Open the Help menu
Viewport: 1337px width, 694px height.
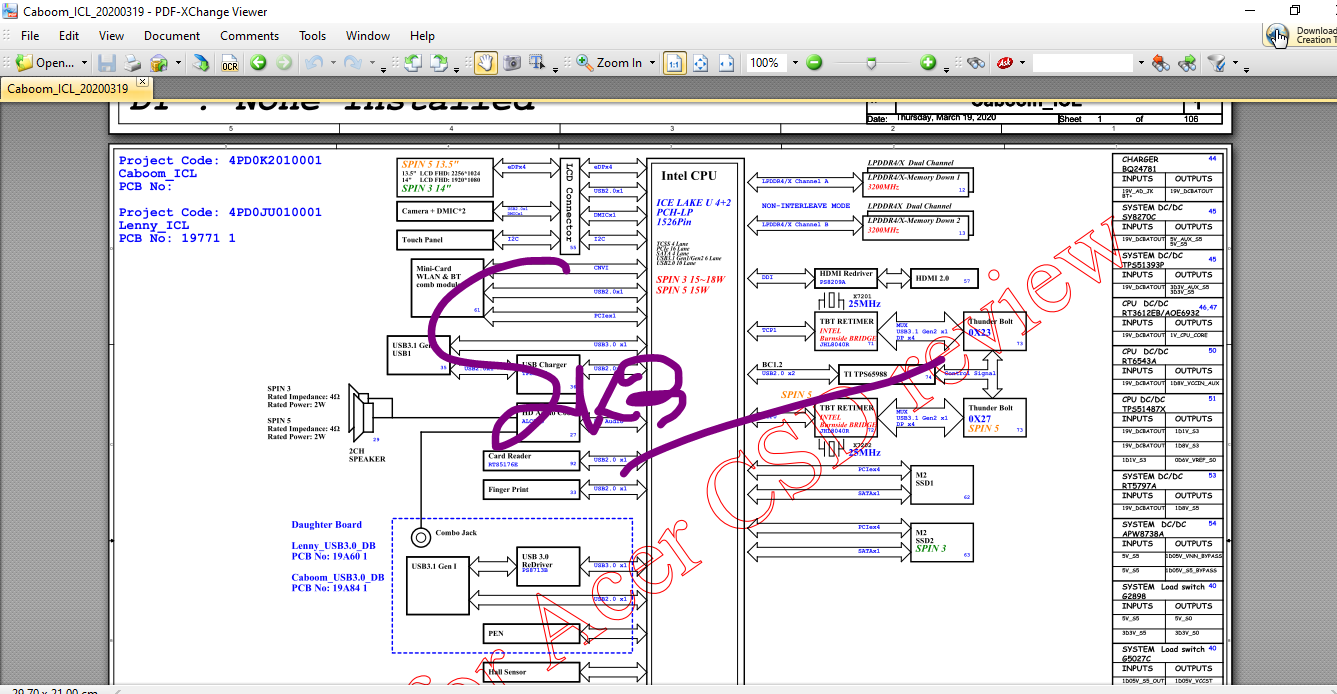pyautogui.click(x=422, y=35)
